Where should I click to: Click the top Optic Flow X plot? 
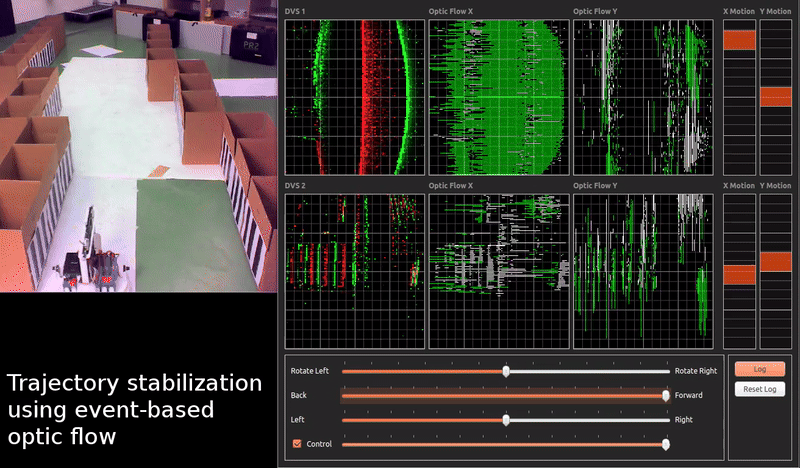497,97
